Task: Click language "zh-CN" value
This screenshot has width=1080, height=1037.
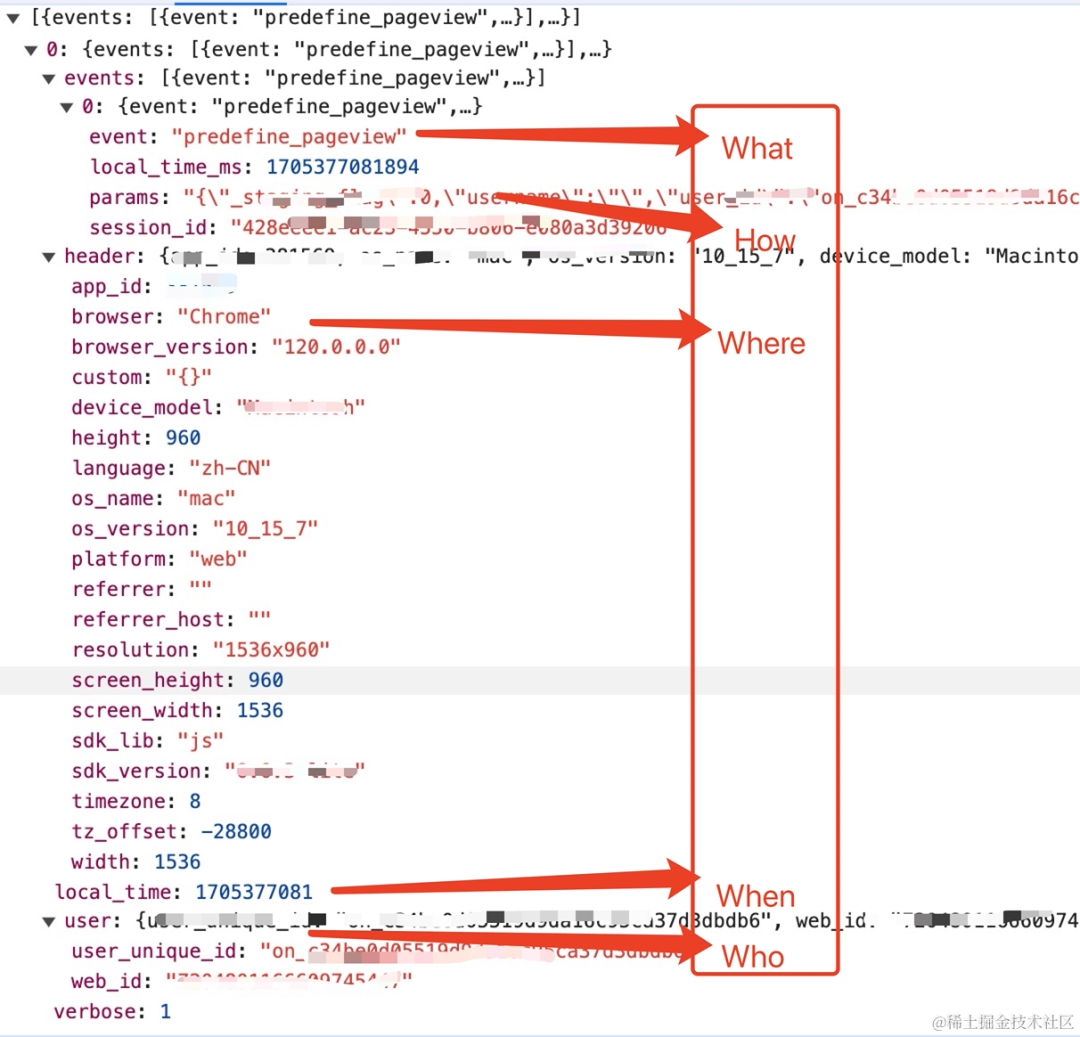Action: (229, 468)
